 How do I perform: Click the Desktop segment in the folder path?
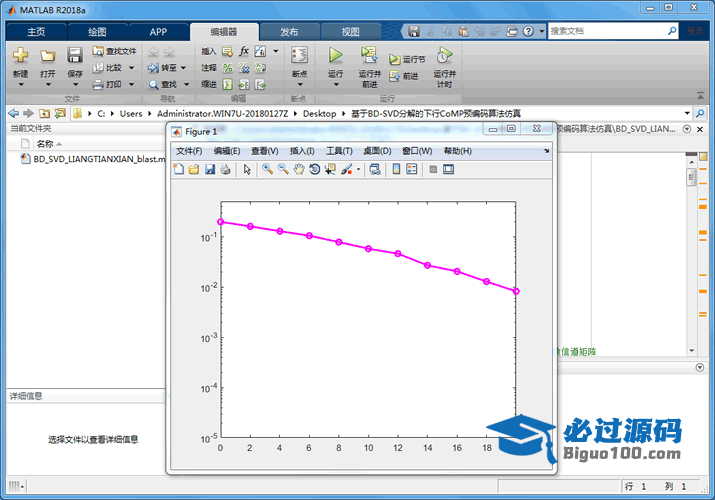click(x=320, y=113)
